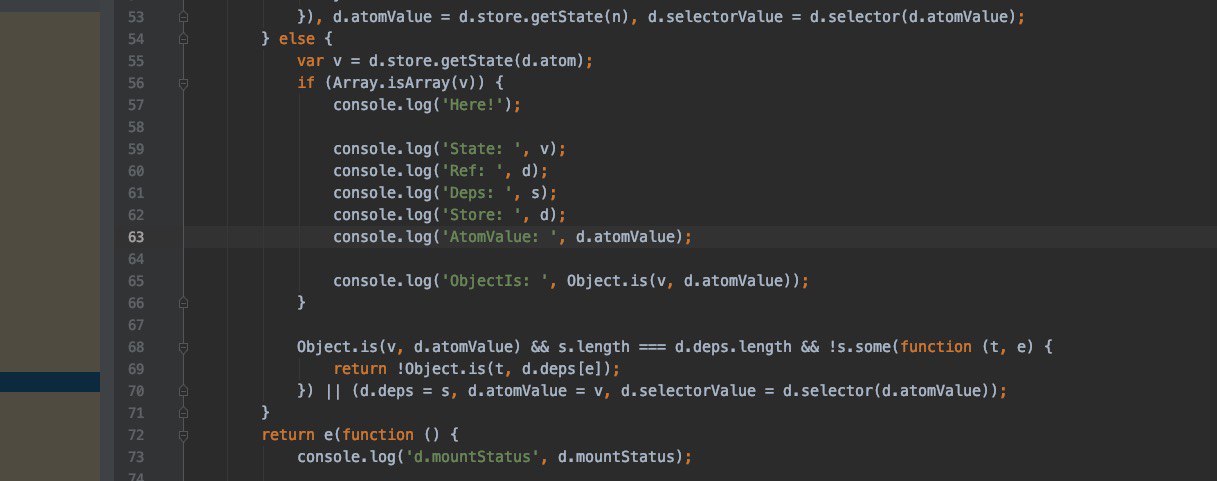Collapse the if Array.isArray fold at line 56

(183, 84)
